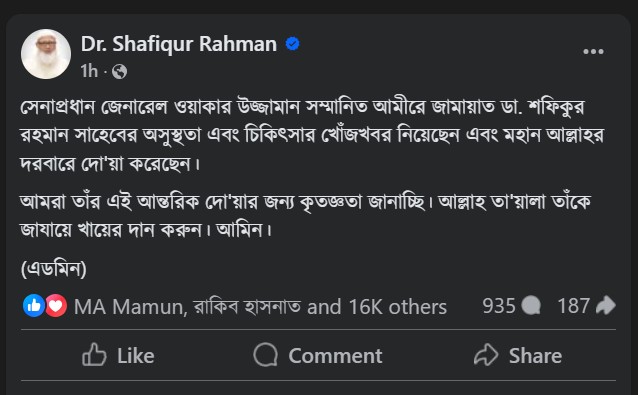The image size is (638, 395).
Task: Click the gray share arrow beside 187
Action: [x=605, y=305]
